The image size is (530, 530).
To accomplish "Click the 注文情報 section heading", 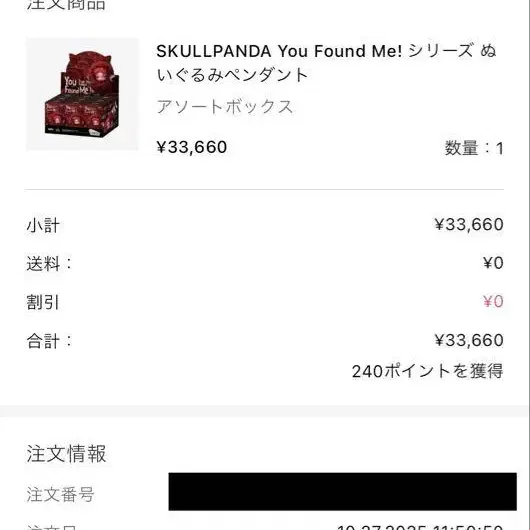I will [x=67, y=454].
